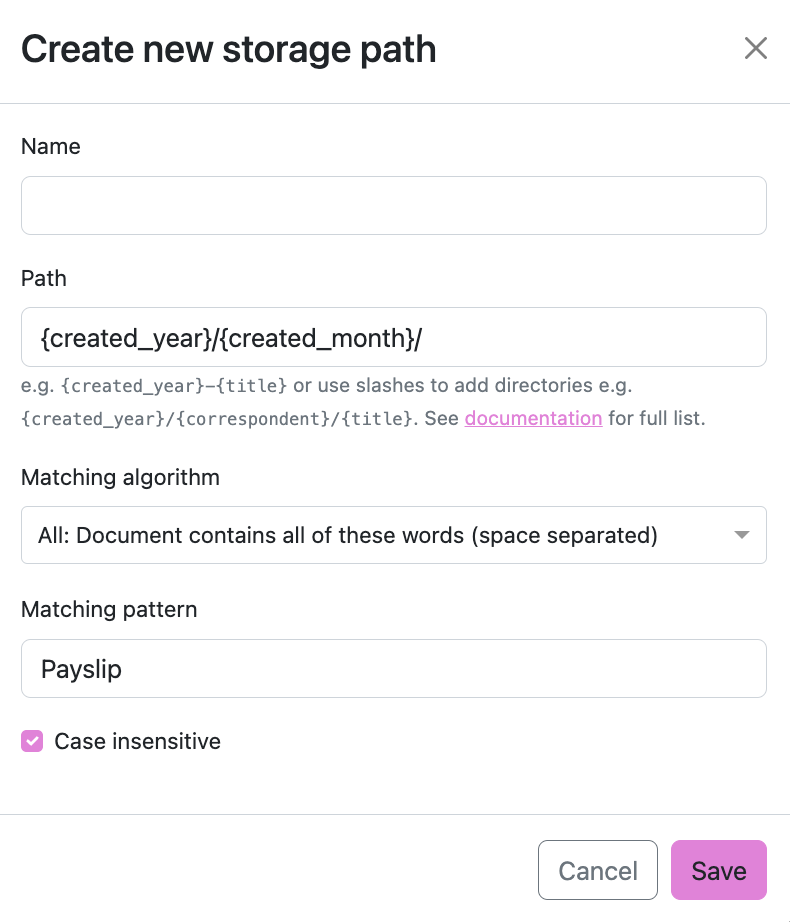Click the 'Case insensitive' label text
The height and width of the screenshot is (922, 790).
[x=137, y=742]
